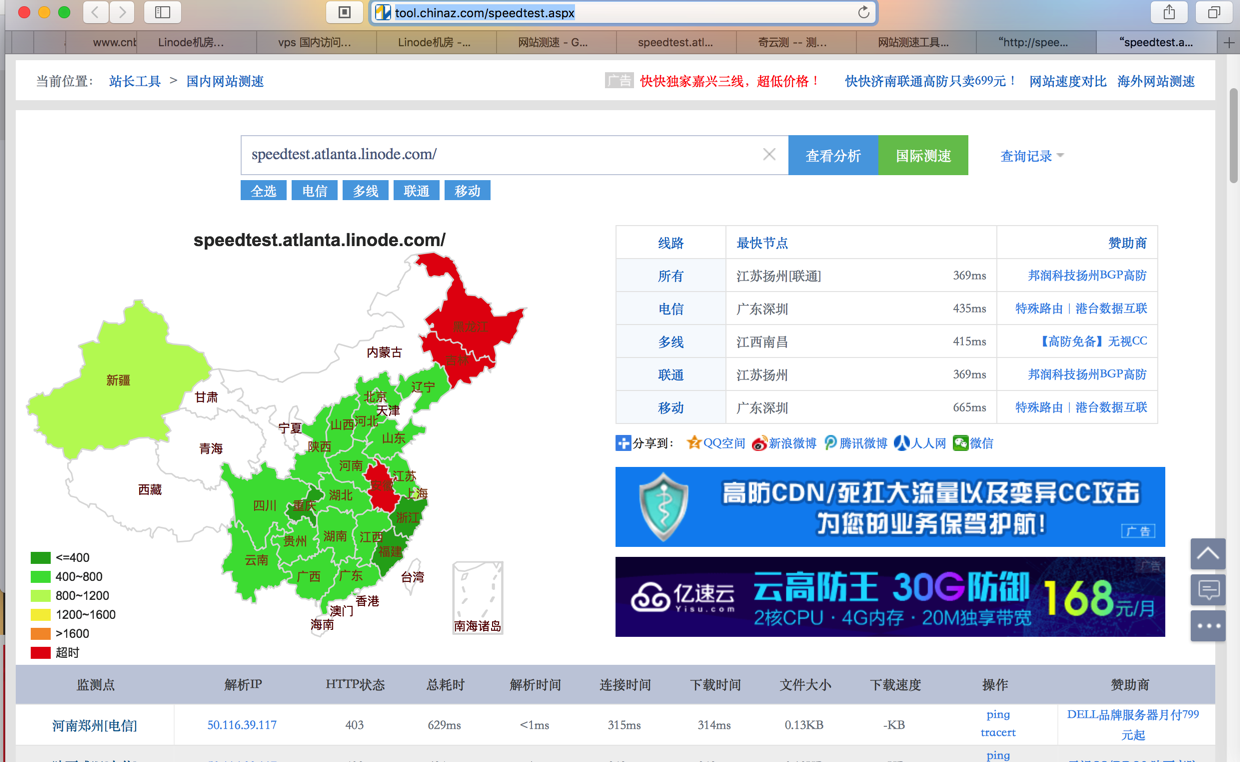Run ping for 河南郑州 row
1240x762 pixels.
[x=998, y=714]
